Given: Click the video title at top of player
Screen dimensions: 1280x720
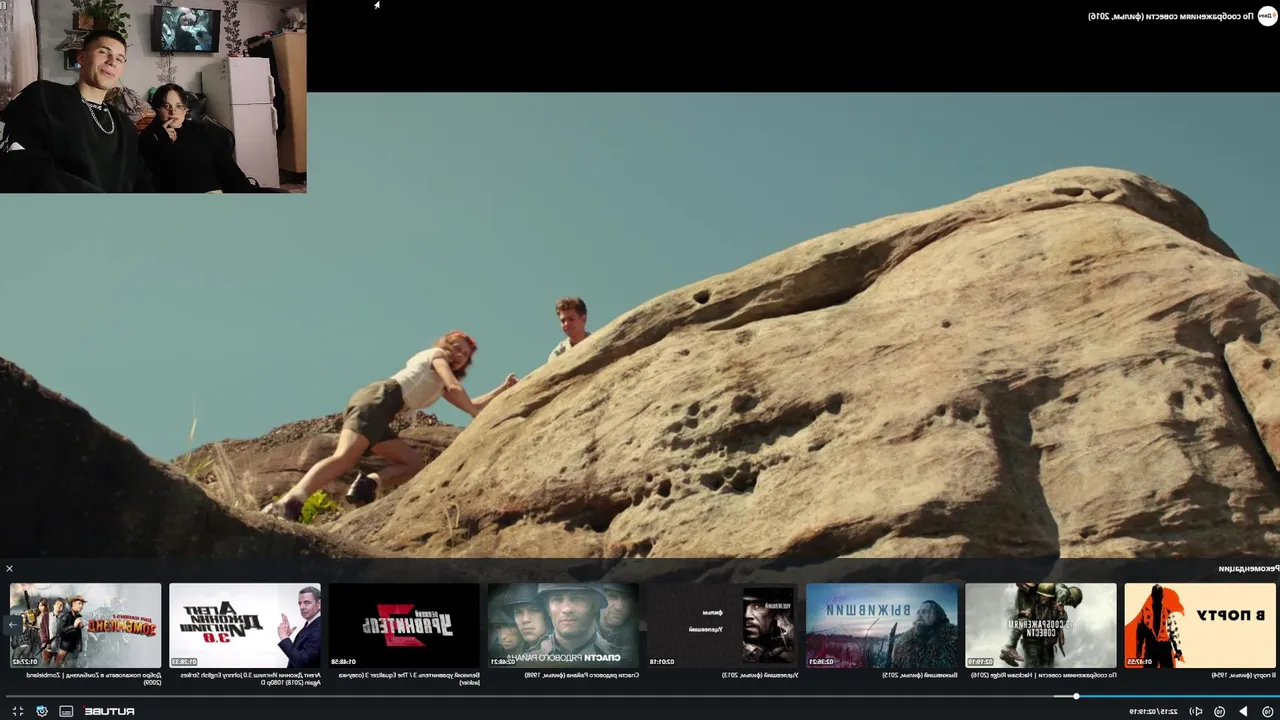Looking at the screenshot, I should coord(1170,16).
